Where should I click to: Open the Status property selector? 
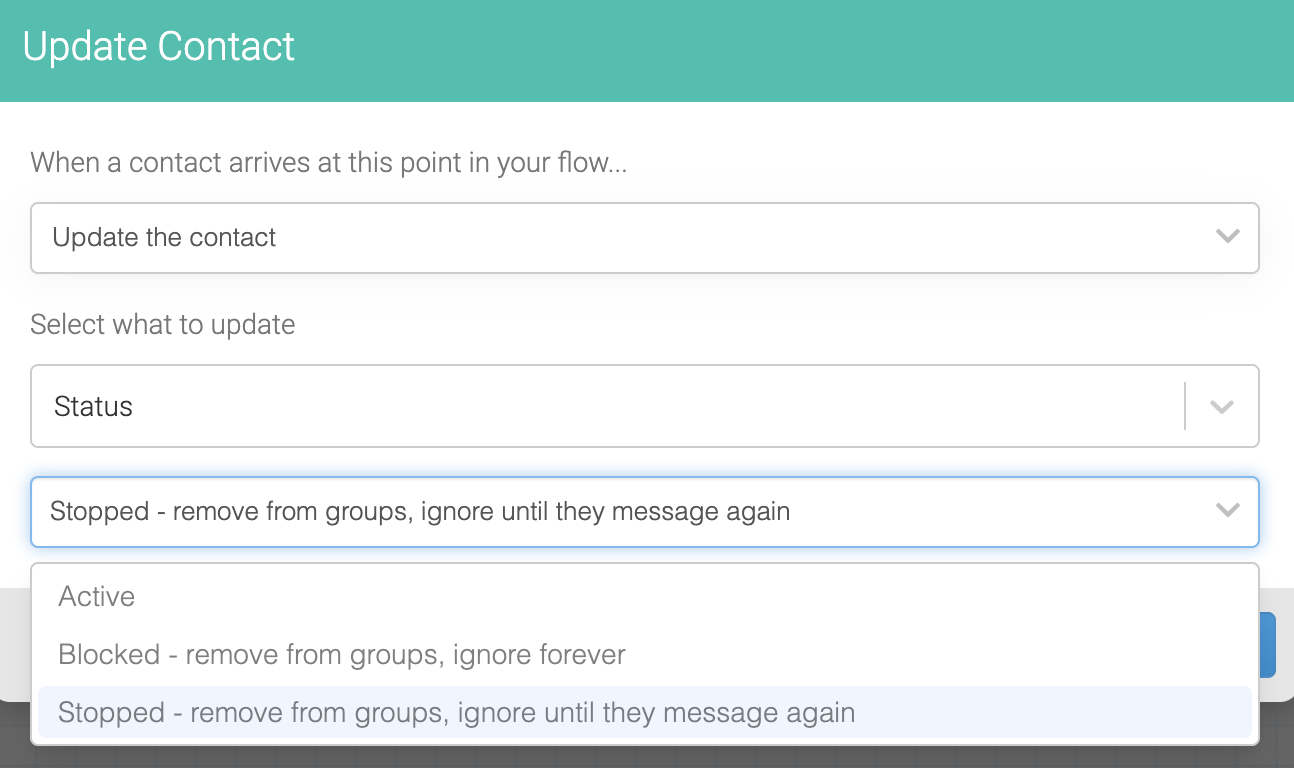(644, 406)
